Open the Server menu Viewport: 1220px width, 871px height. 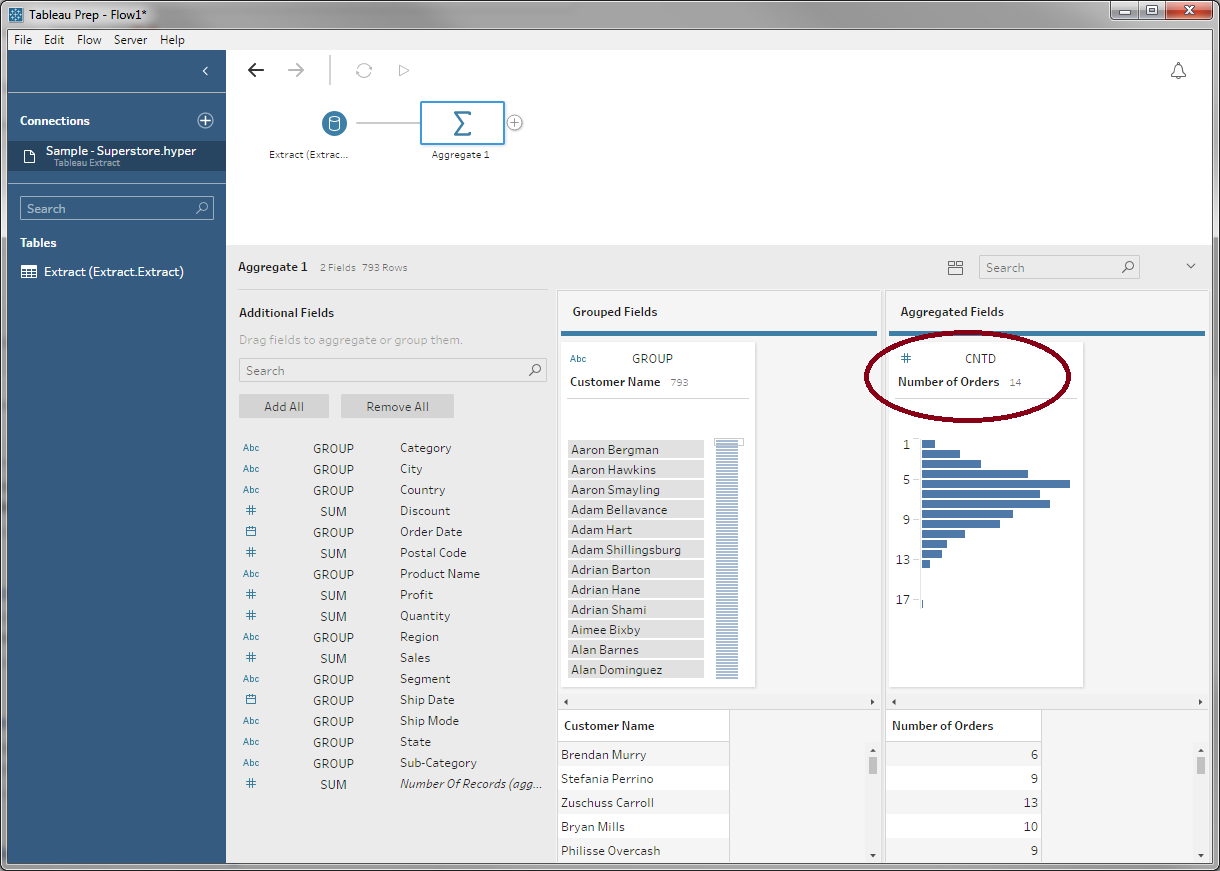(x=130, y=40)
